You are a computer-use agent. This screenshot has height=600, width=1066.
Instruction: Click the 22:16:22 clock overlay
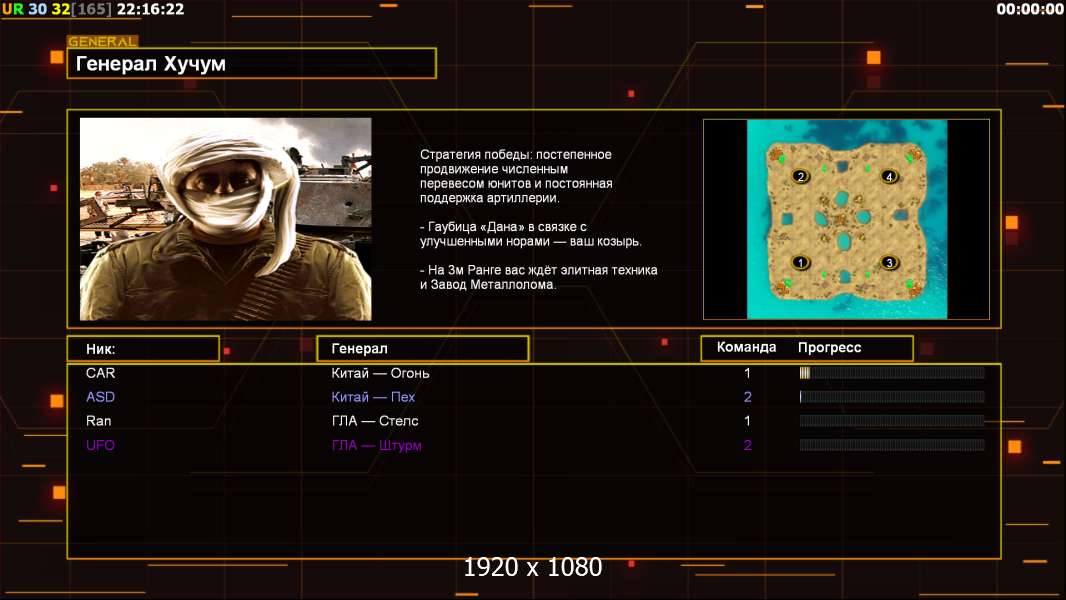[x=150, y=9]
